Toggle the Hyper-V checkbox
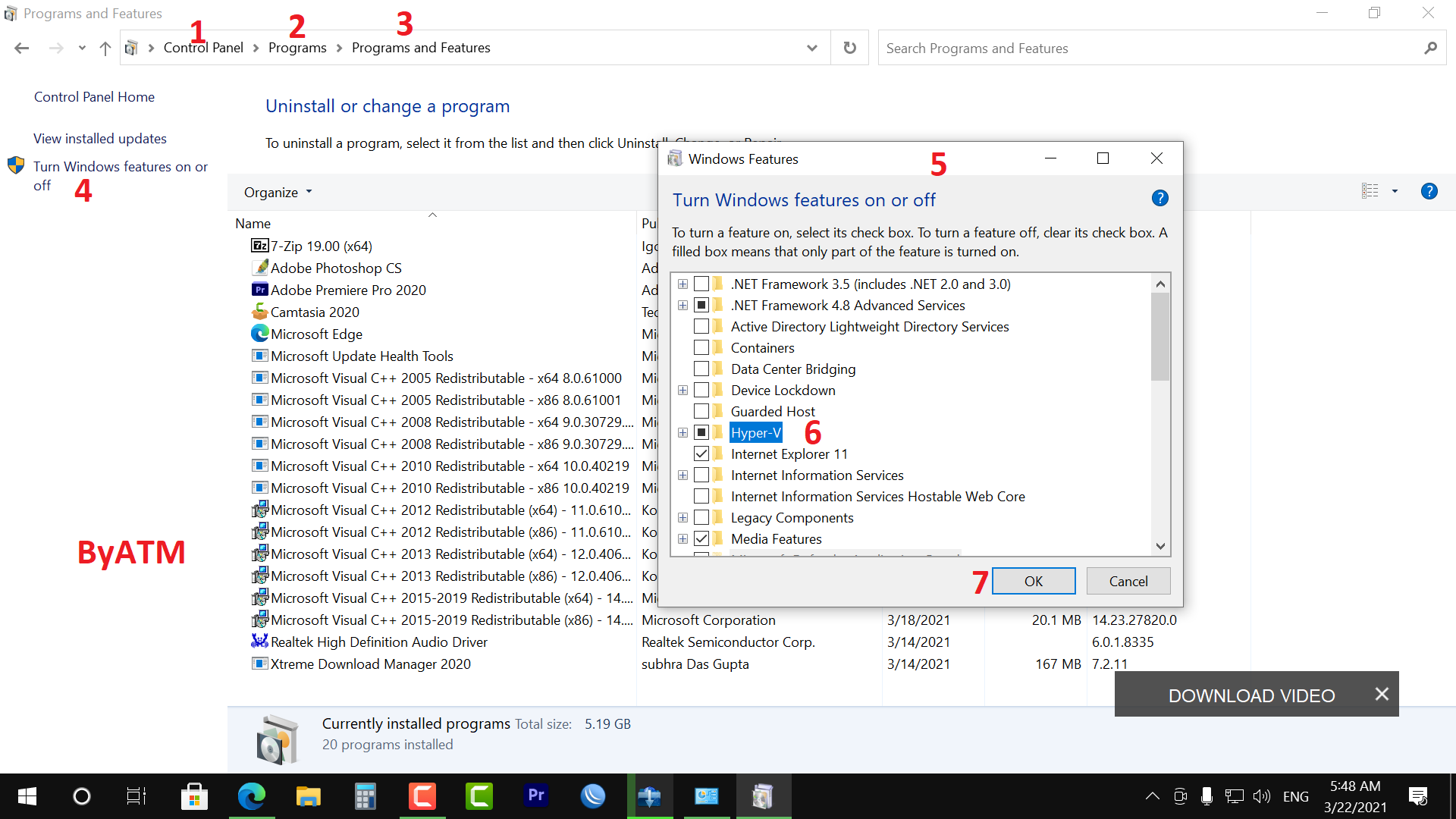This screenshot has height=819, width=1456. (701, 433)
